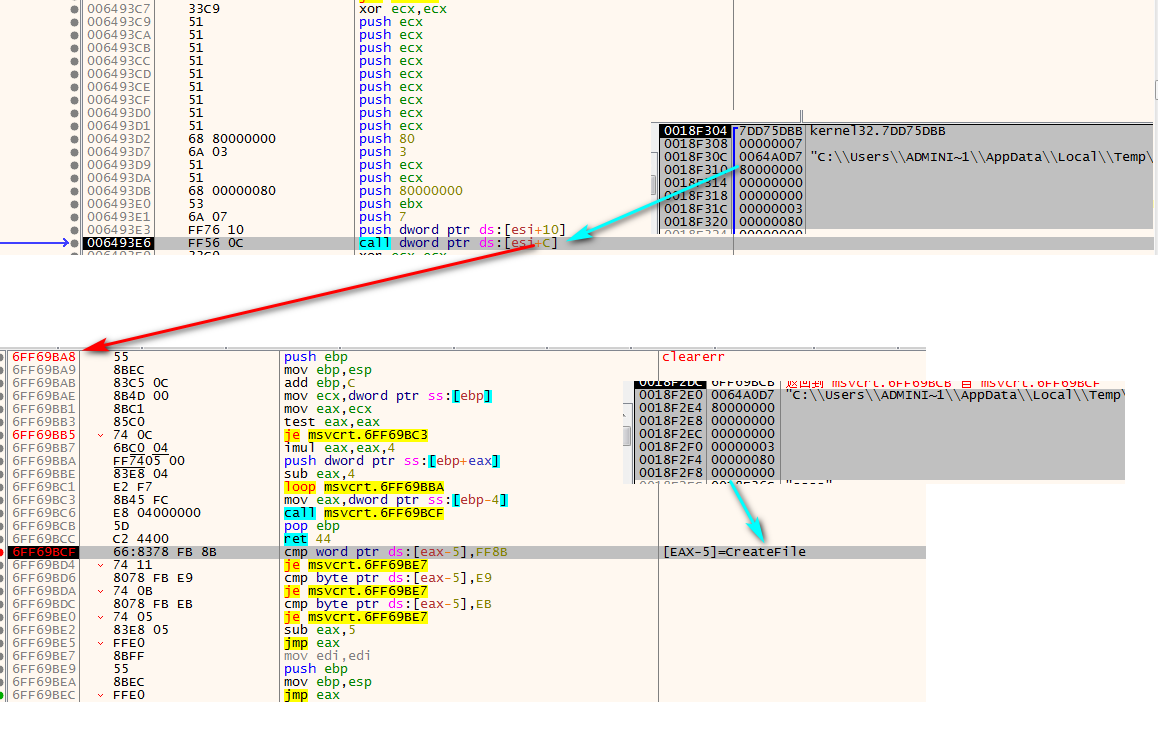The width and height of the screenshot is (1158, 751).
Task: Select 'call msvcrt.6FF69BCF' instruction
Action: (363, 512)
